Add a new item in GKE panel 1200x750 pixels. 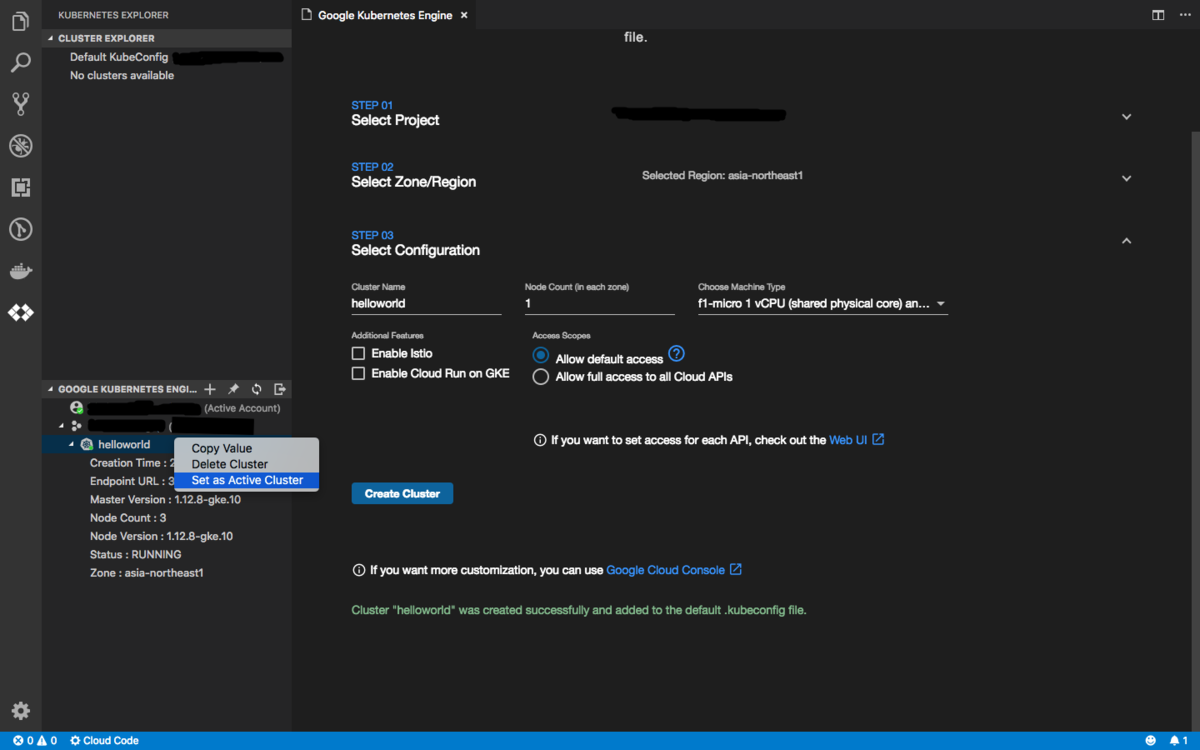(x=209, y=388)
